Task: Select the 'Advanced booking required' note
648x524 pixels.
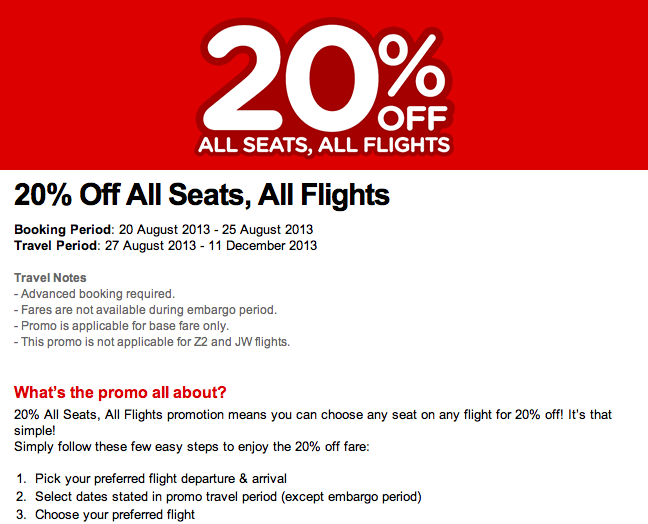Action: pos(95,294)
